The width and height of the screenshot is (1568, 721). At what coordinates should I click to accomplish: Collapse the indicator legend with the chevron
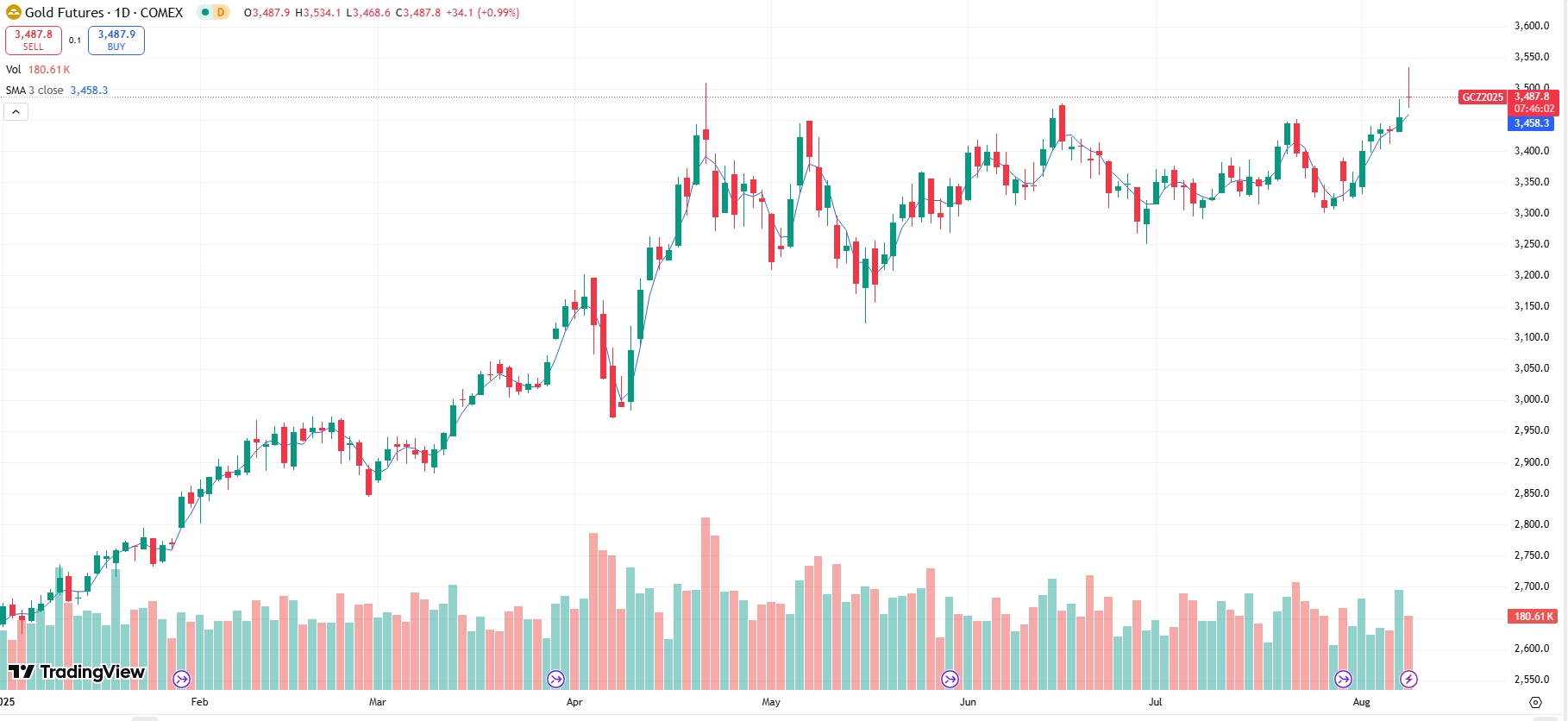click(16, 111)
